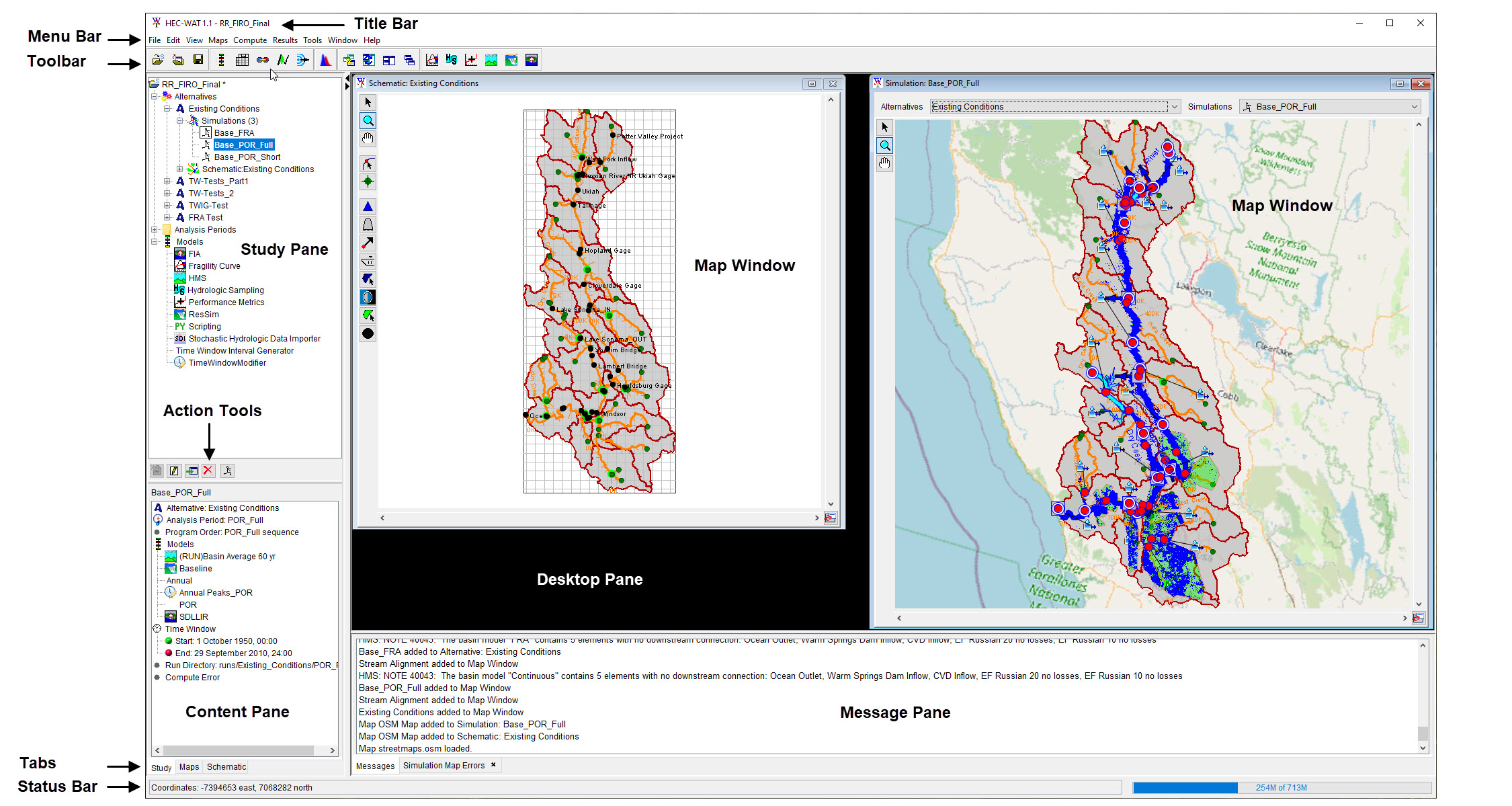Select pan hand tool in Schematic window

click(x=368, y=139)
